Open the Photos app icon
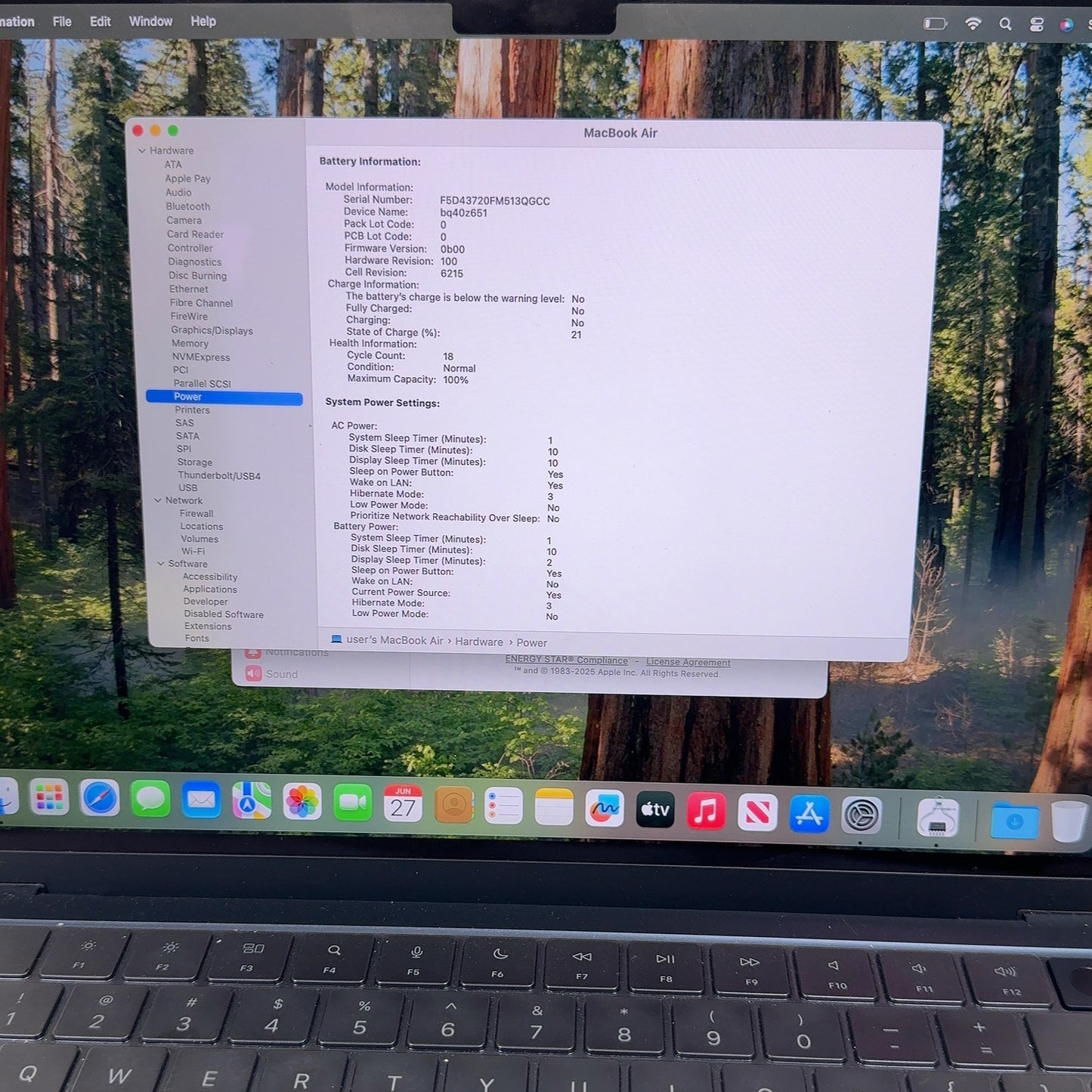The width and height of the screenshot is (1092, 1092). (302, 803)
